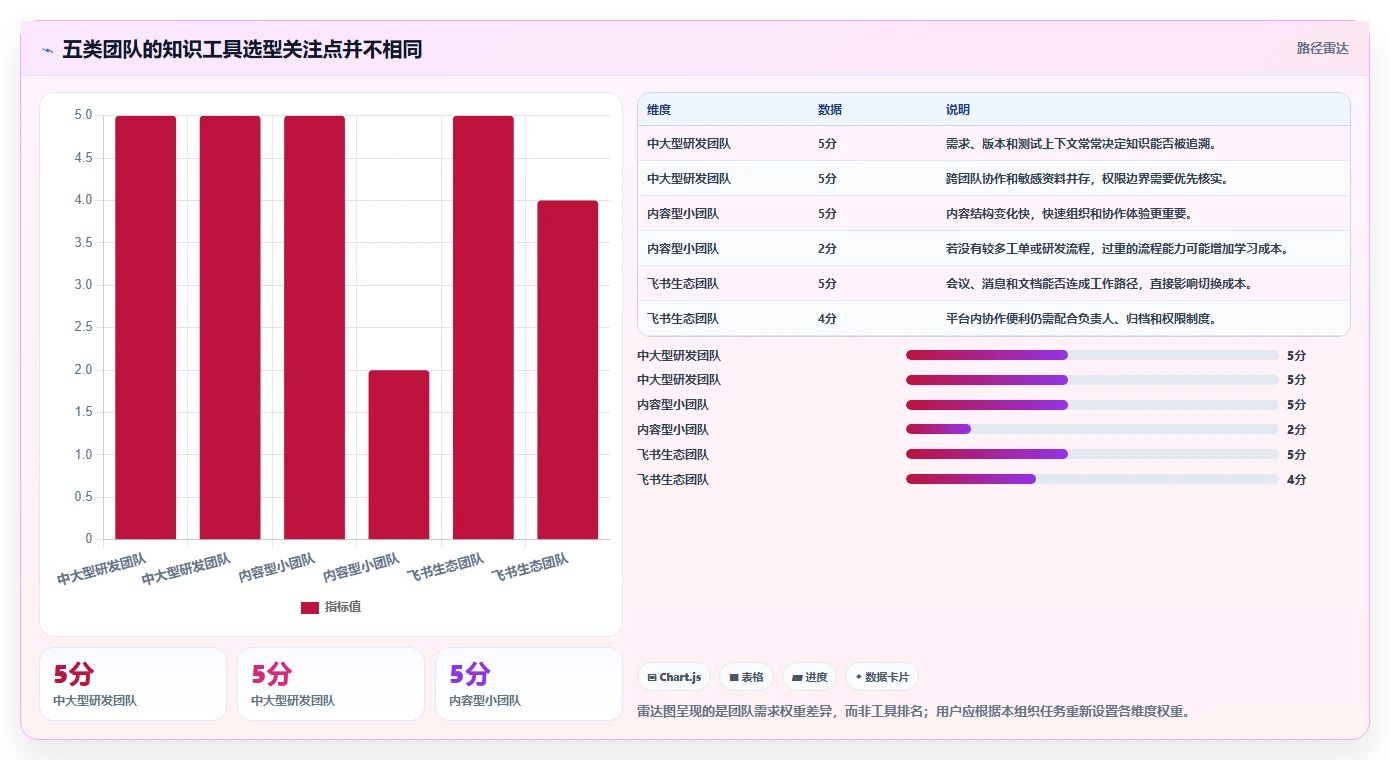Click the table icon in 表格 chip
Screen dimensions: 1390x760
point(734,677)
